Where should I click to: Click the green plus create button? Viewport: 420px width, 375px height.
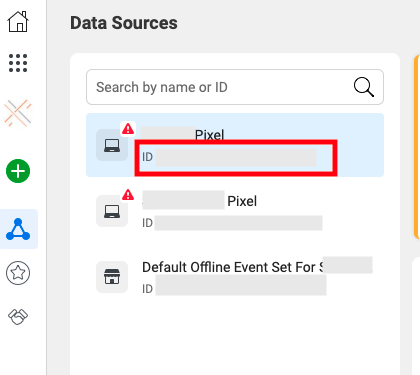(18, 171)
